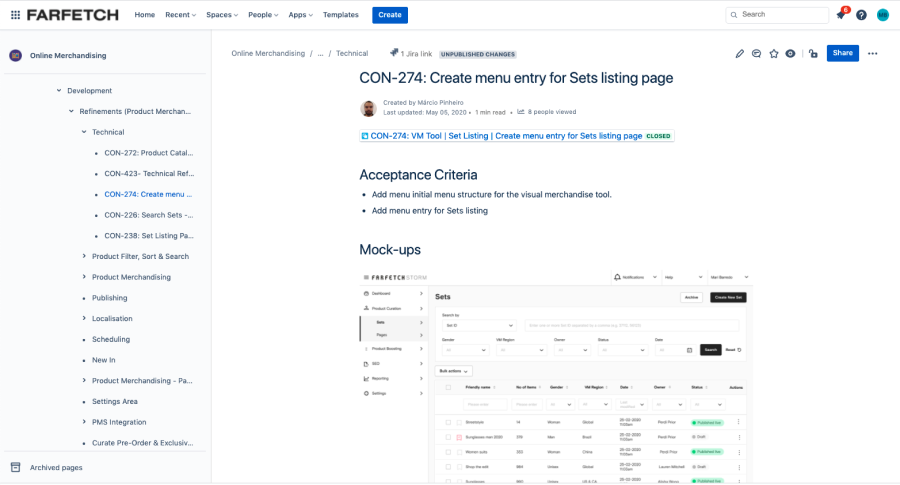Open page restrictions lock icon
The height and width of the screenshot is (485, 900).
(x=813, y=54)
